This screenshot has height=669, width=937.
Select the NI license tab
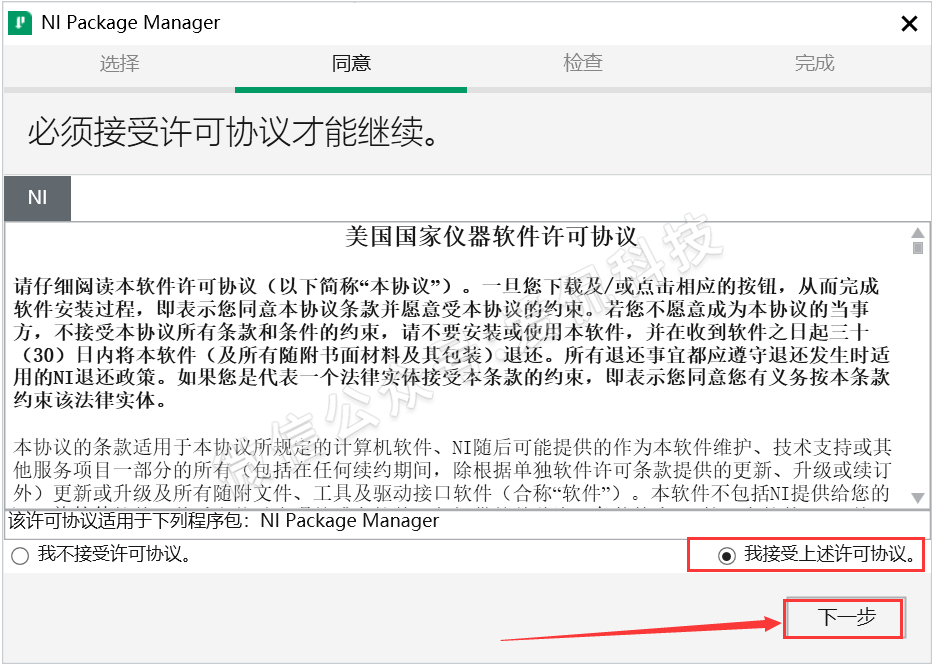pos(37,197)
